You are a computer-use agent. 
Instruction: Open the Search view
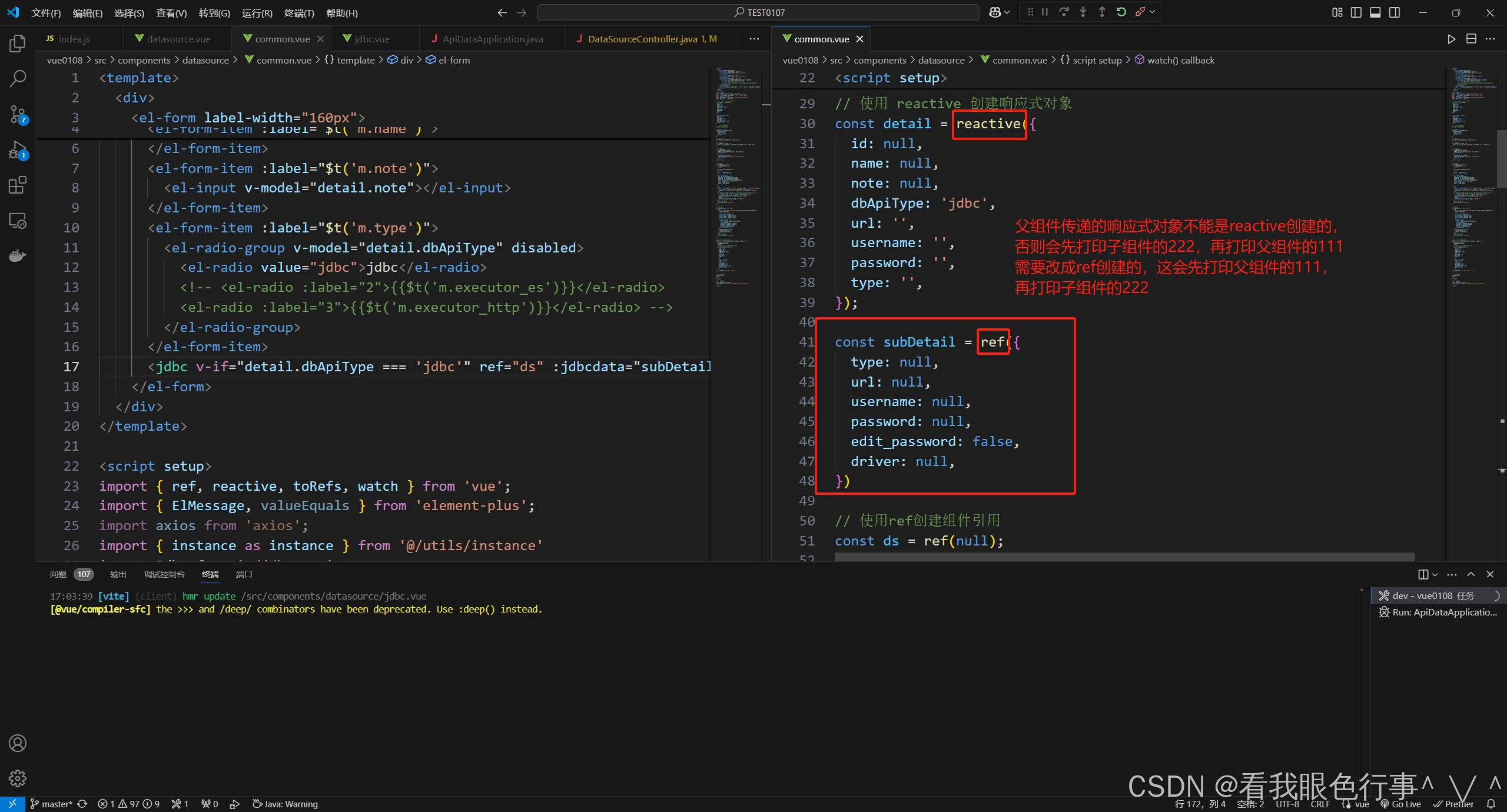pos(18,78)
